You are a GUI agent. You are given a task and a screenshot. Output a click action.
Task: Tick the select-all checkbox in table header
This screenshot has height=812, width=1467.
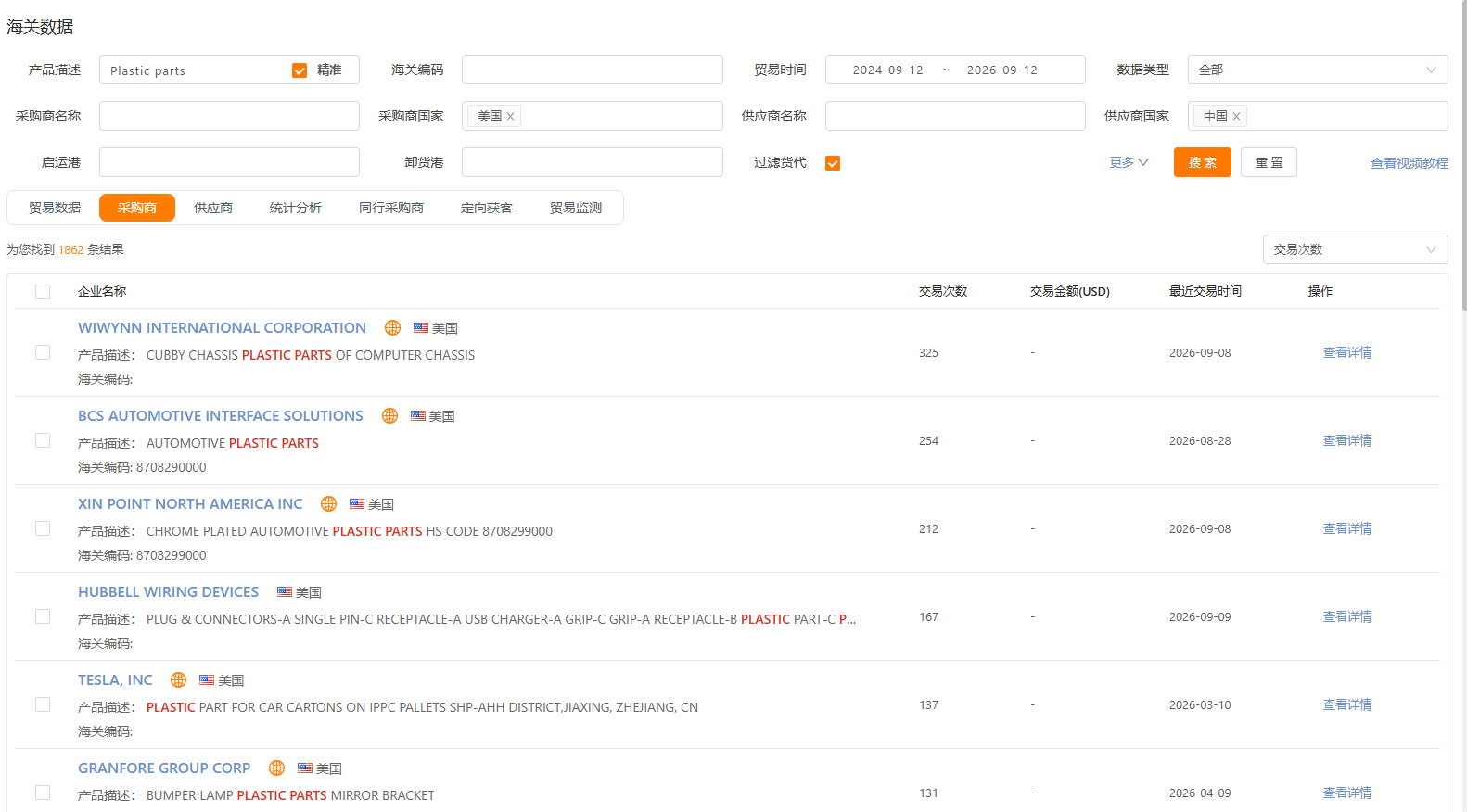tap(43, 292)
